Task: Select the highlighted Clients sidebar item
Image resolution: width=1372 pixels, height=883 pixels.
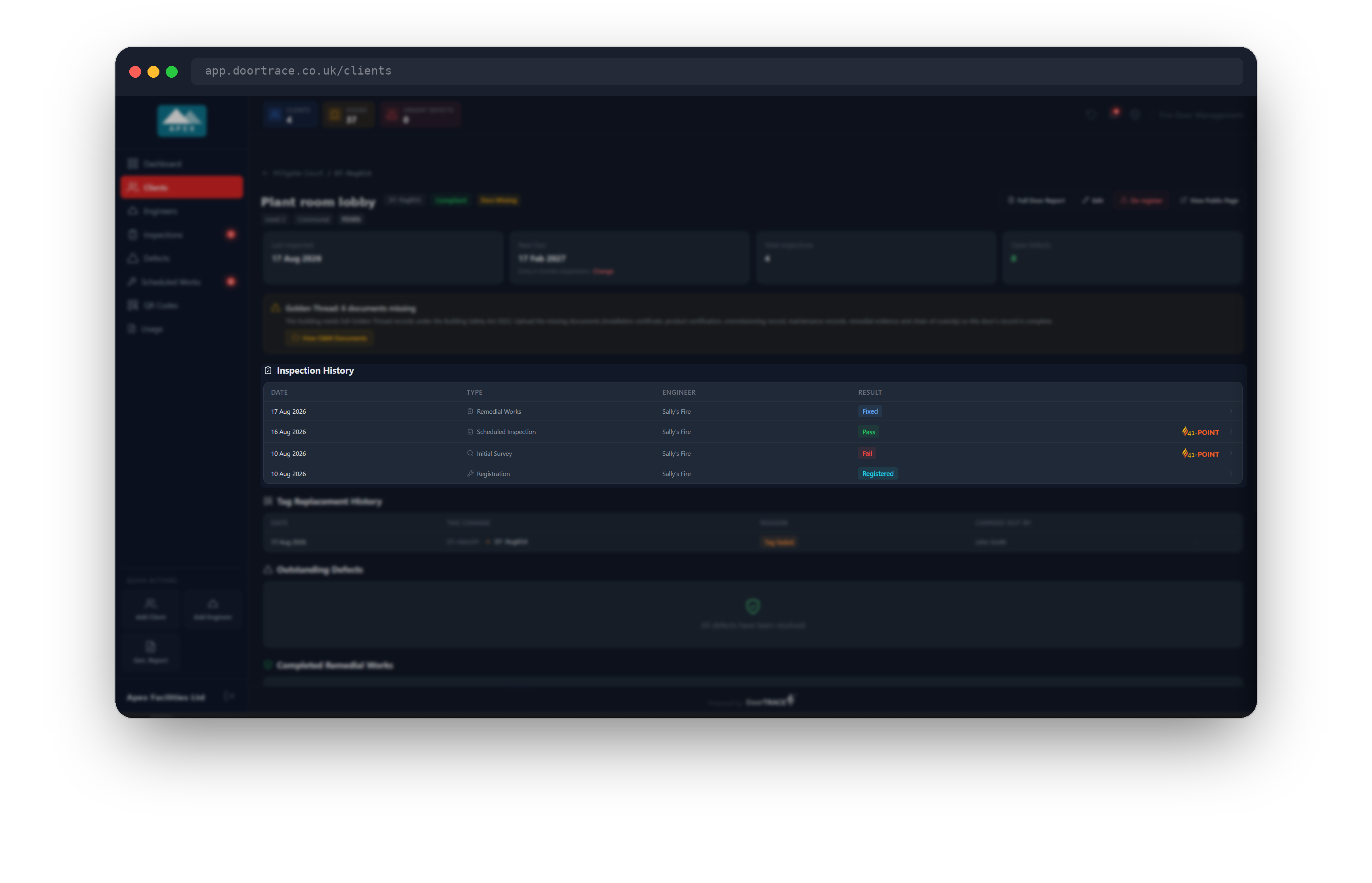Action: click(182, 188)
